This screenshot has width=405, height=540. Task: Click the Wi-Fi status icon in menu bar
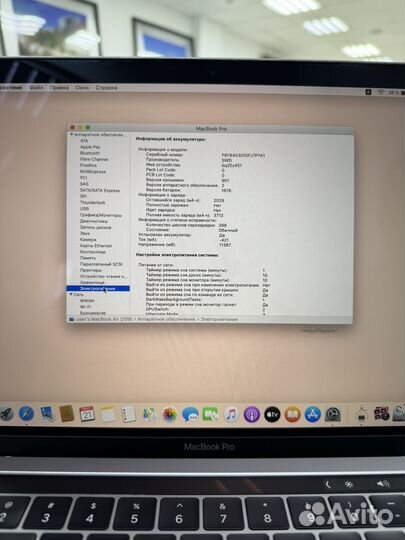[x=381, y=92]
